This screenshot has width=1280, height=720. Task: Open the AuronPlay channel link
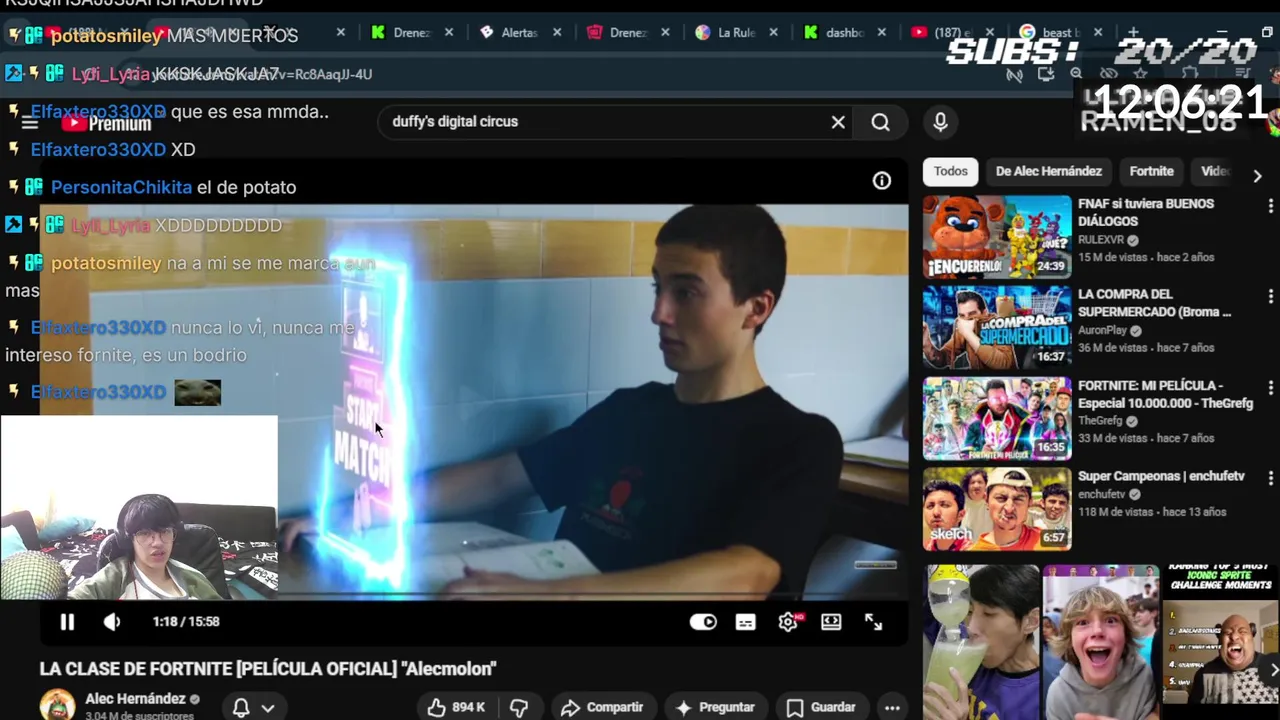coord(1103,330)
